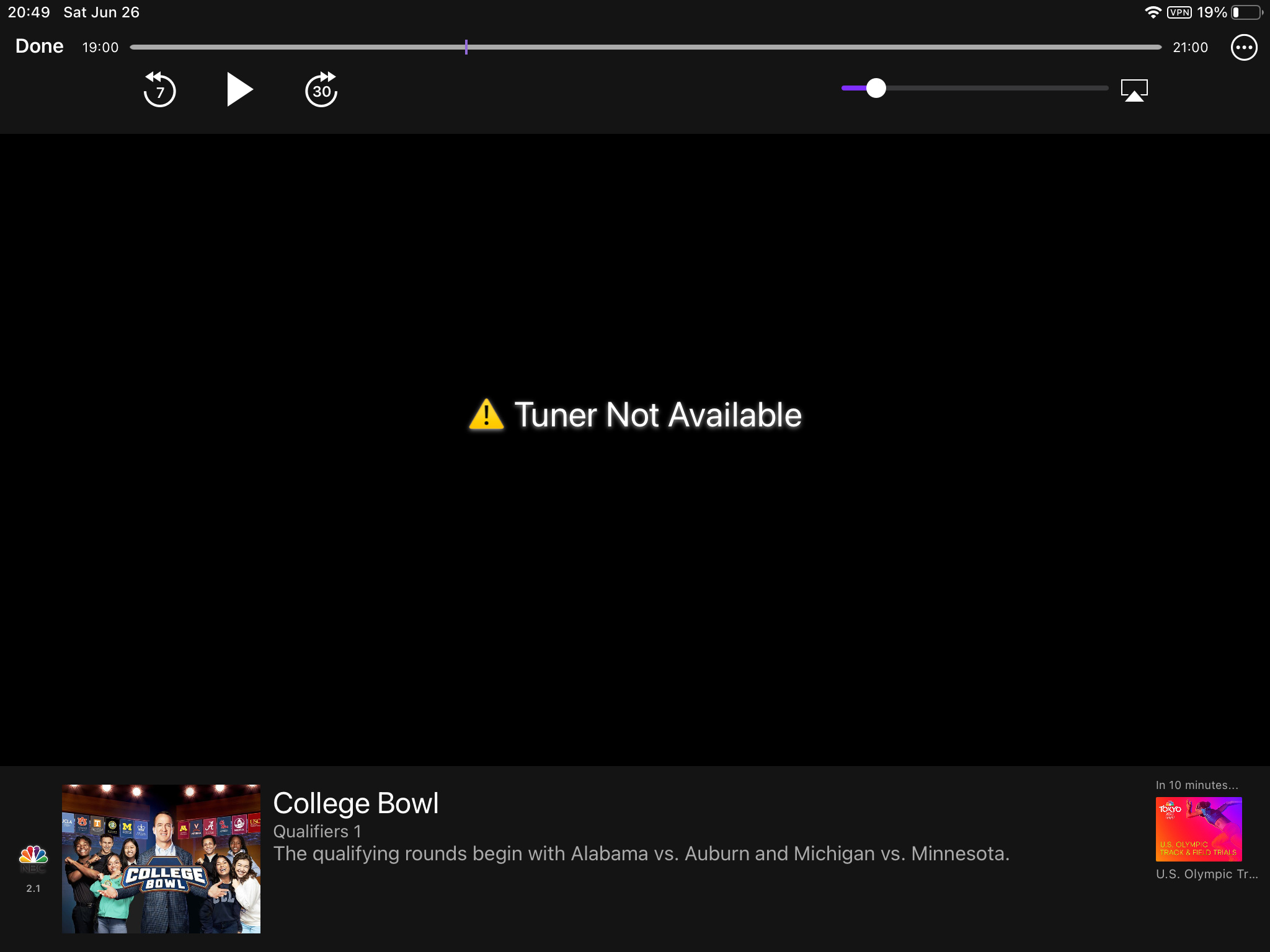Viewport: 1270px width, 952px height.
Task: Tap the Wi-Fi status icon
Action: tap(1152, 12)
